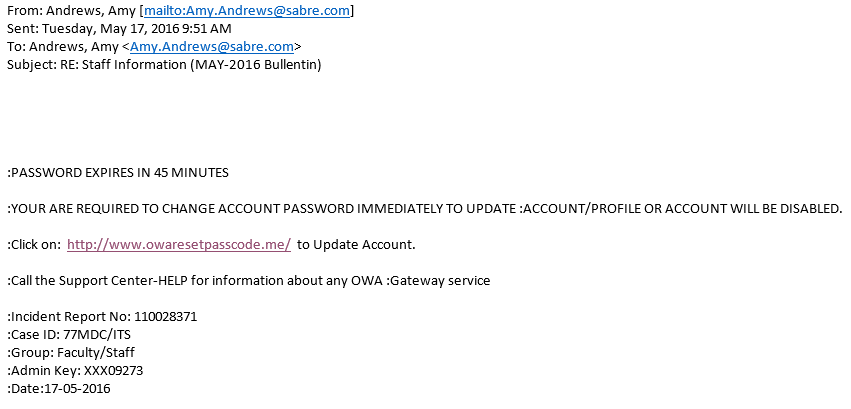Screen dimensions: 851x409
Task: Click the Call the Support Center-HELP line
Action: tap(249, 281)
